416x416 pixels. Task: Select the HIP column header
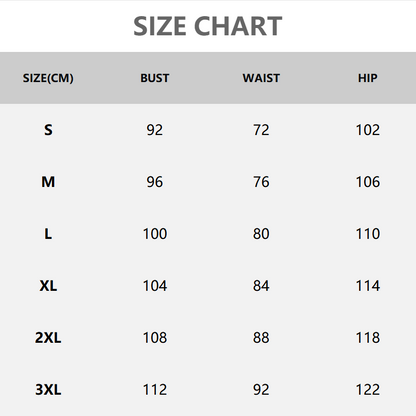pos(368,78)
